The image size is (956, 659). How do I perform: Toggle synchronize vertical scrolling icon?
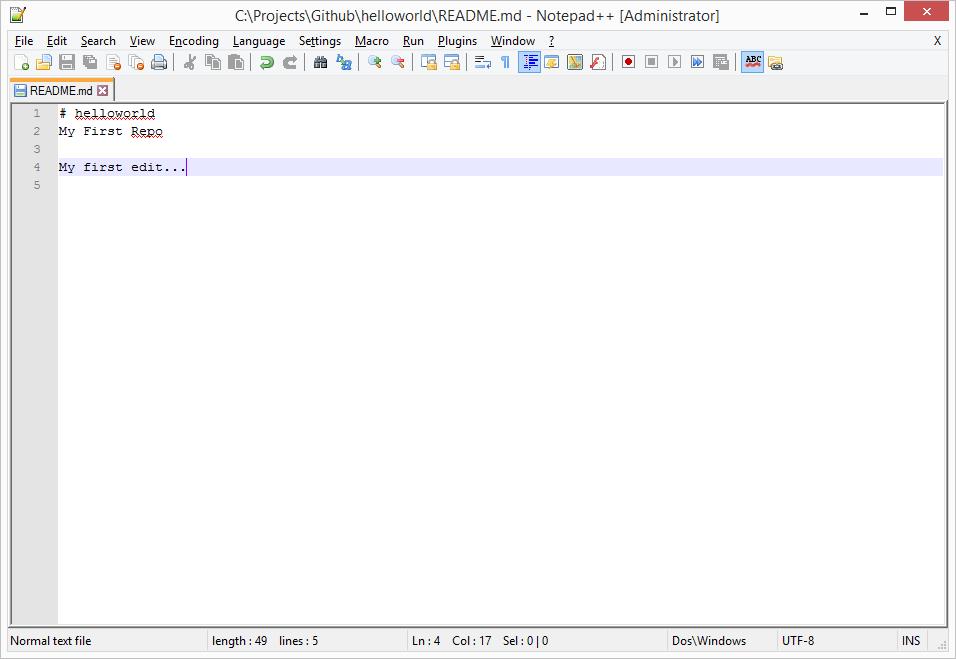(429, 62)
